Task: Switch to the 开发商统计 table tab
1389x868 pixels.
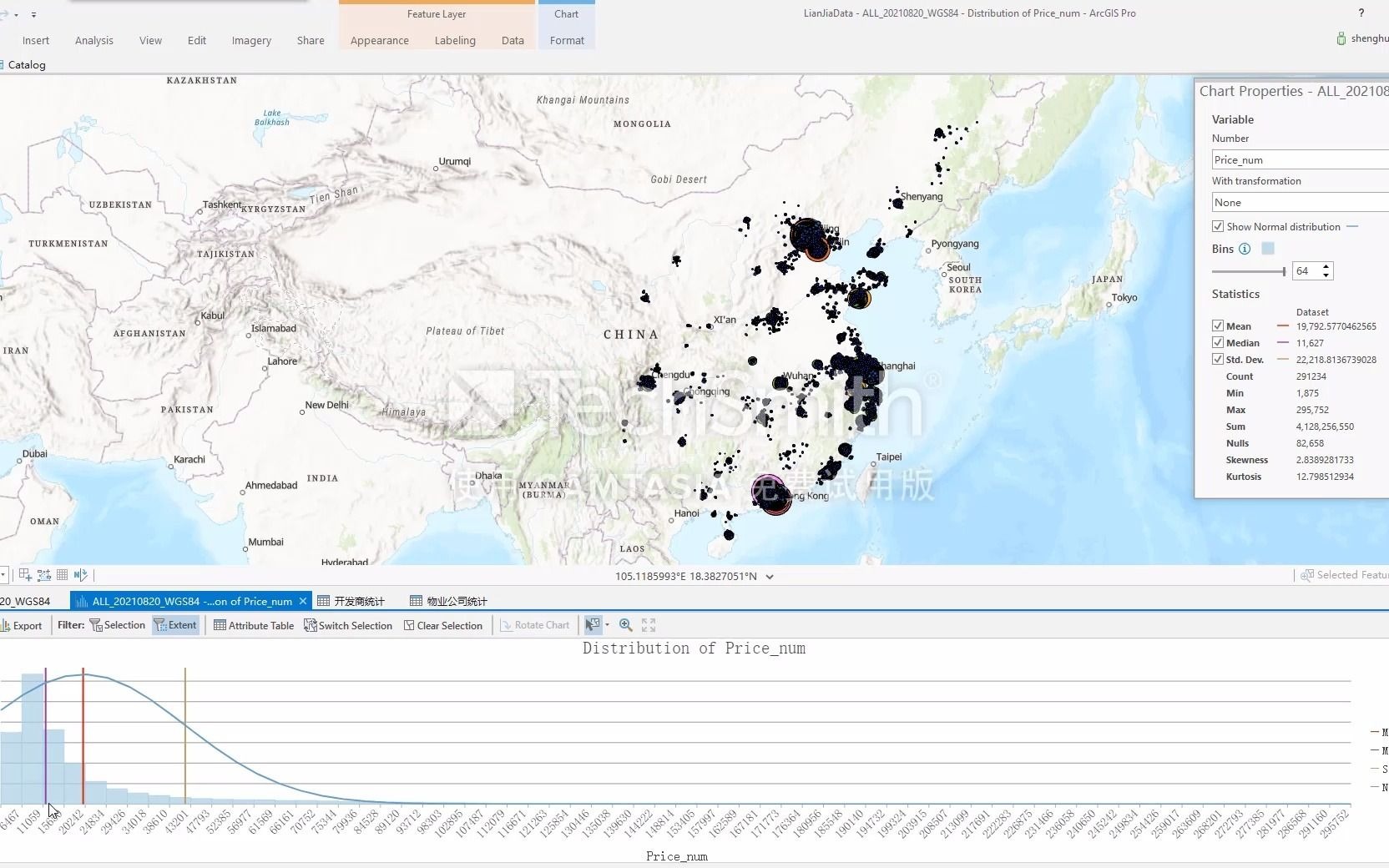Action: coord(351,601)
